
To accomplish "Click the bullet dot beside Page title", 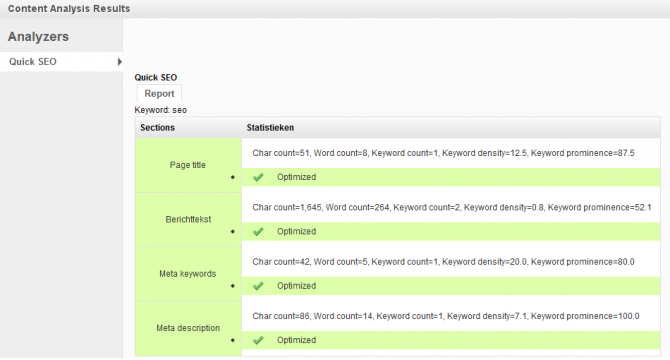I will pyautogui.click(x=232, y=177).
